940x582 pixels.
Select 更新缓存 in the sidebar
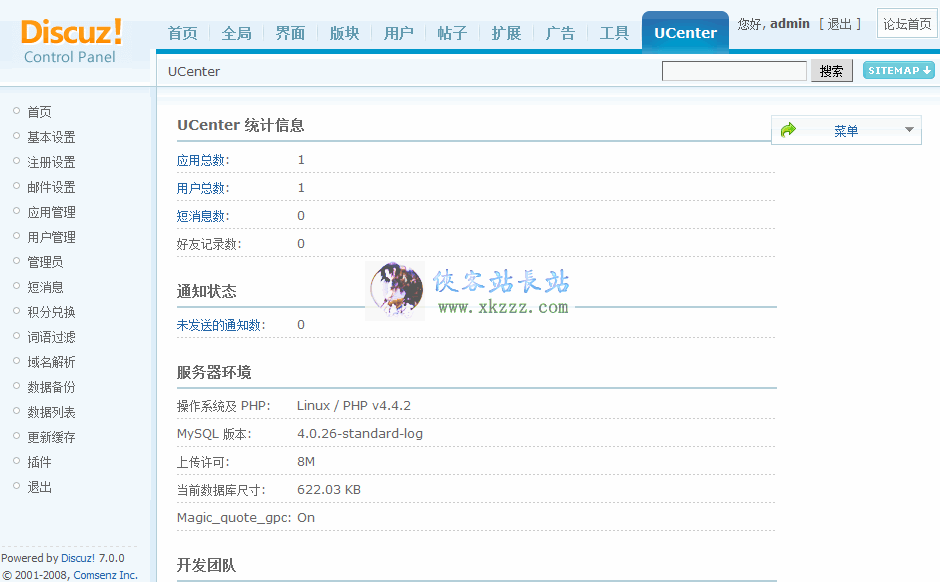coord(51,437)
